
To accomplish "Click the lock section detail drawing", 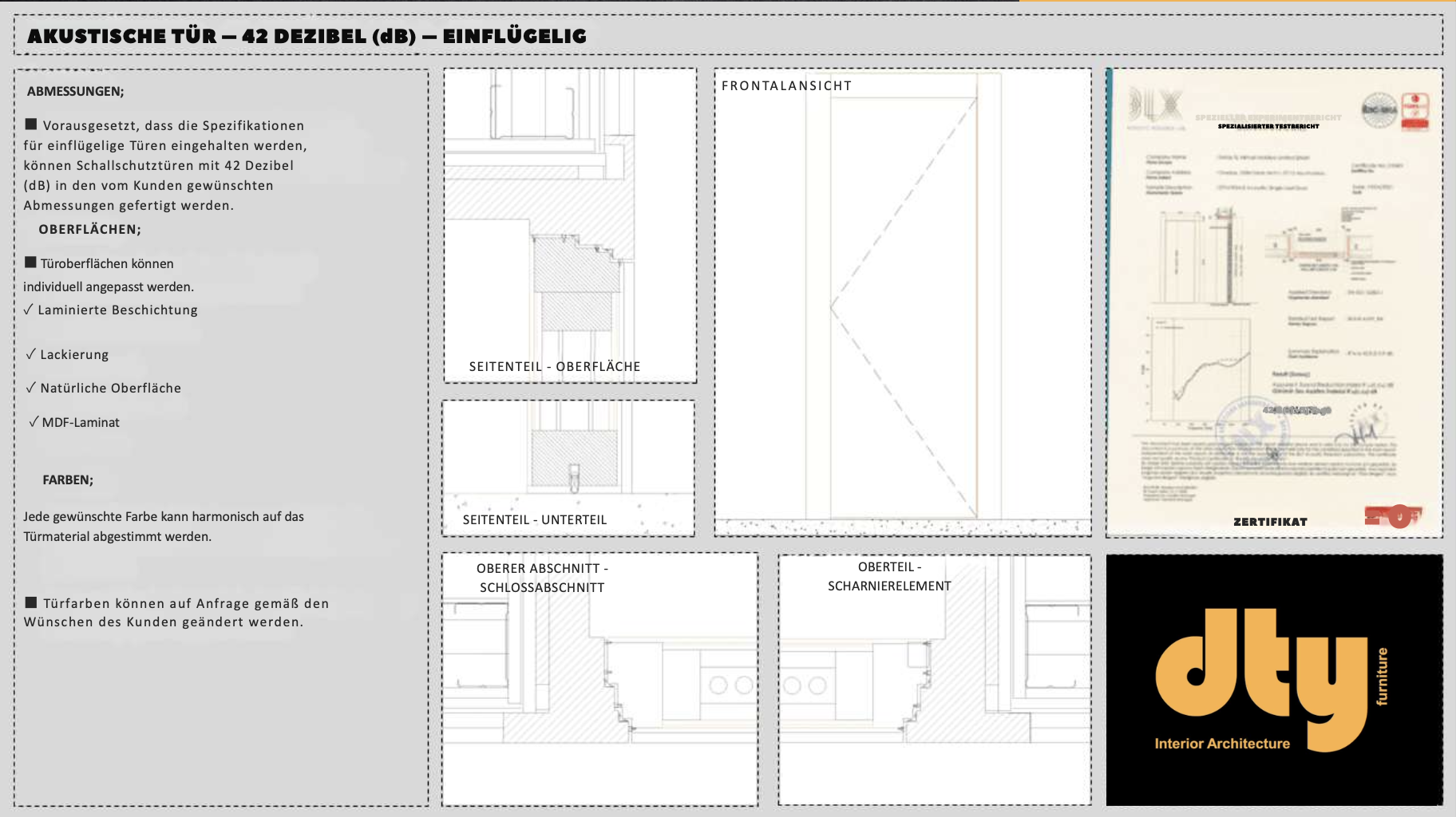I will pyautogui.click(x=600, y=679).
